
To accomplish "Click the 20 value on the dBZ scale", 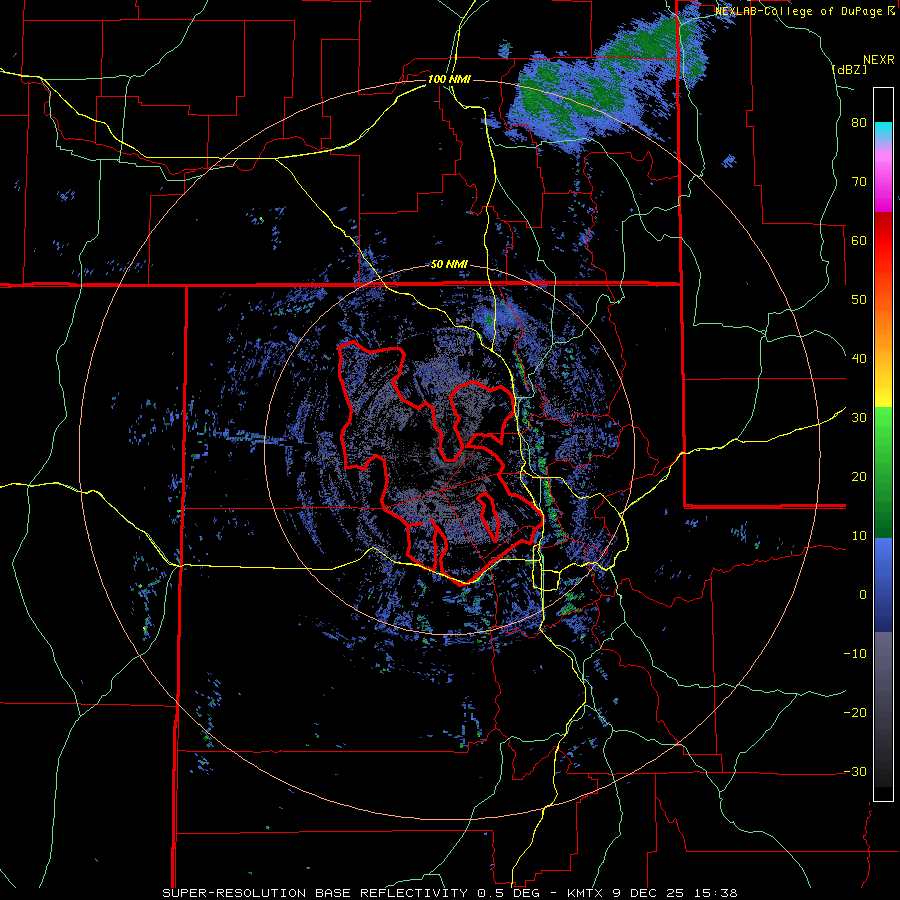I will [x=859, y=477].
